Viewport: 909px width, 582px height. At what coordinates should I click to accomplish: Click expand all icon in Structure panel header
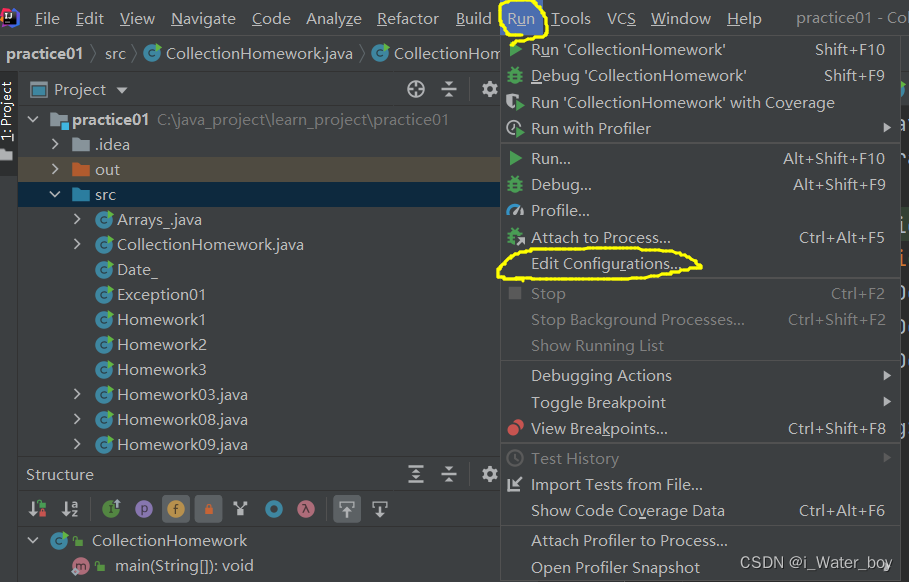416,474
